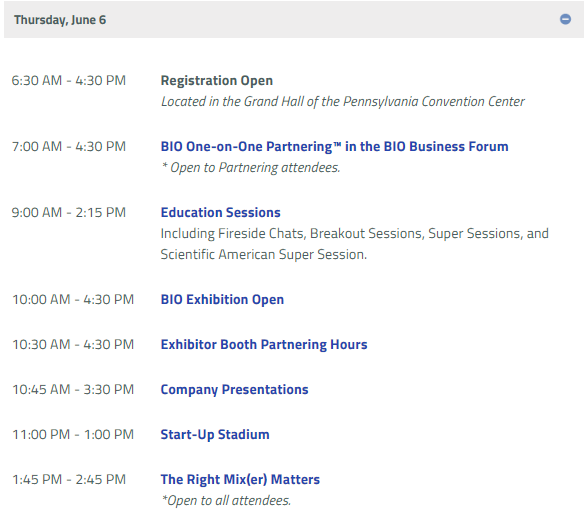Viewport: 585px width, 515px height.
Task: Click the Fireside Chats description text
Action: pos(354,244)
